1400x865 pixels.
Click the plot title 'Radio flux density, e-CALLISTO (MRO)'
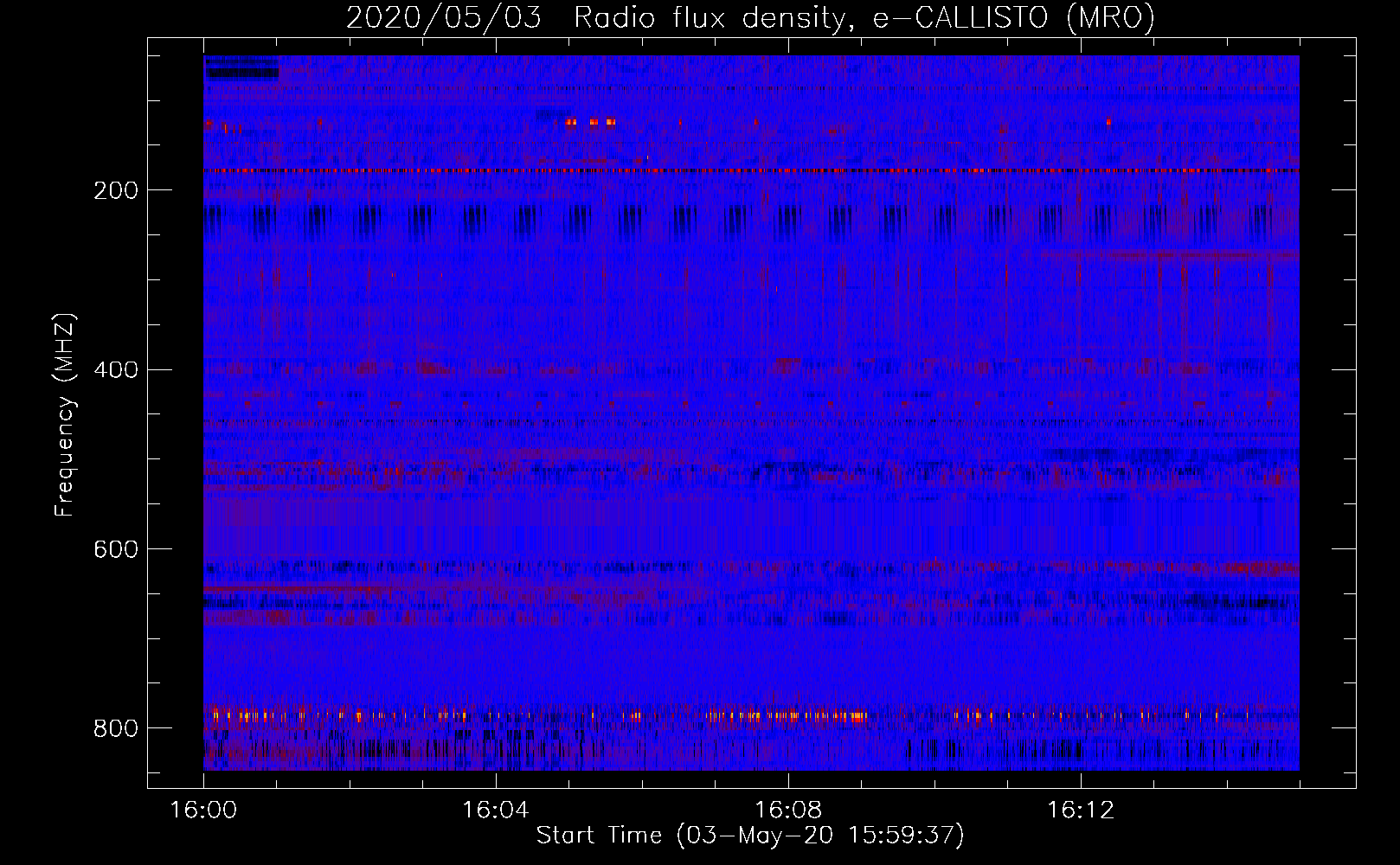pyautogui.click(x=864, y=17)
